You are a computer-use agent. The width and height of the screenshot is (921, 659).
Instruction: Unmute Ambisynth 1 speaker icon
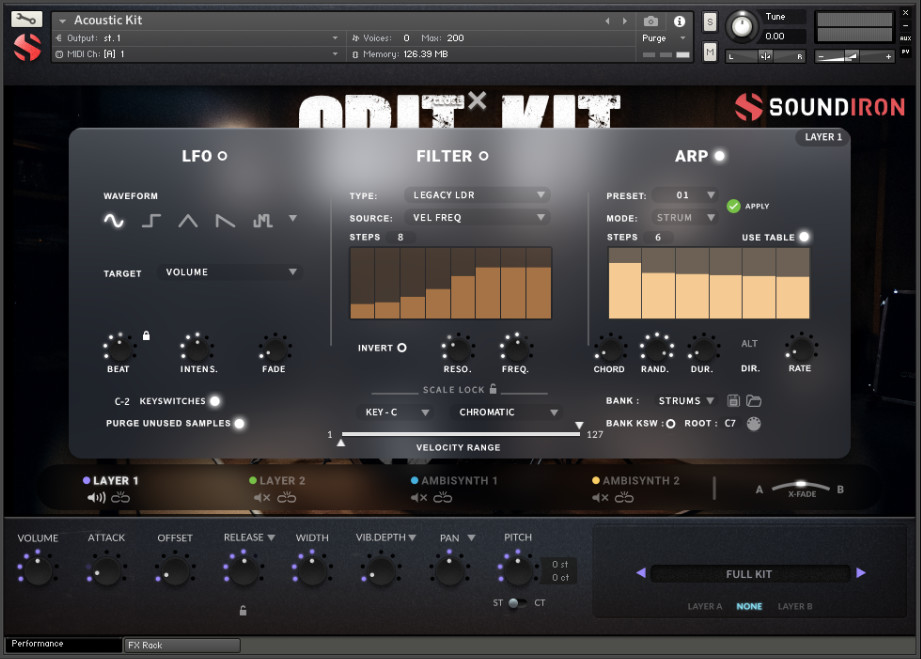pos(419,497)
